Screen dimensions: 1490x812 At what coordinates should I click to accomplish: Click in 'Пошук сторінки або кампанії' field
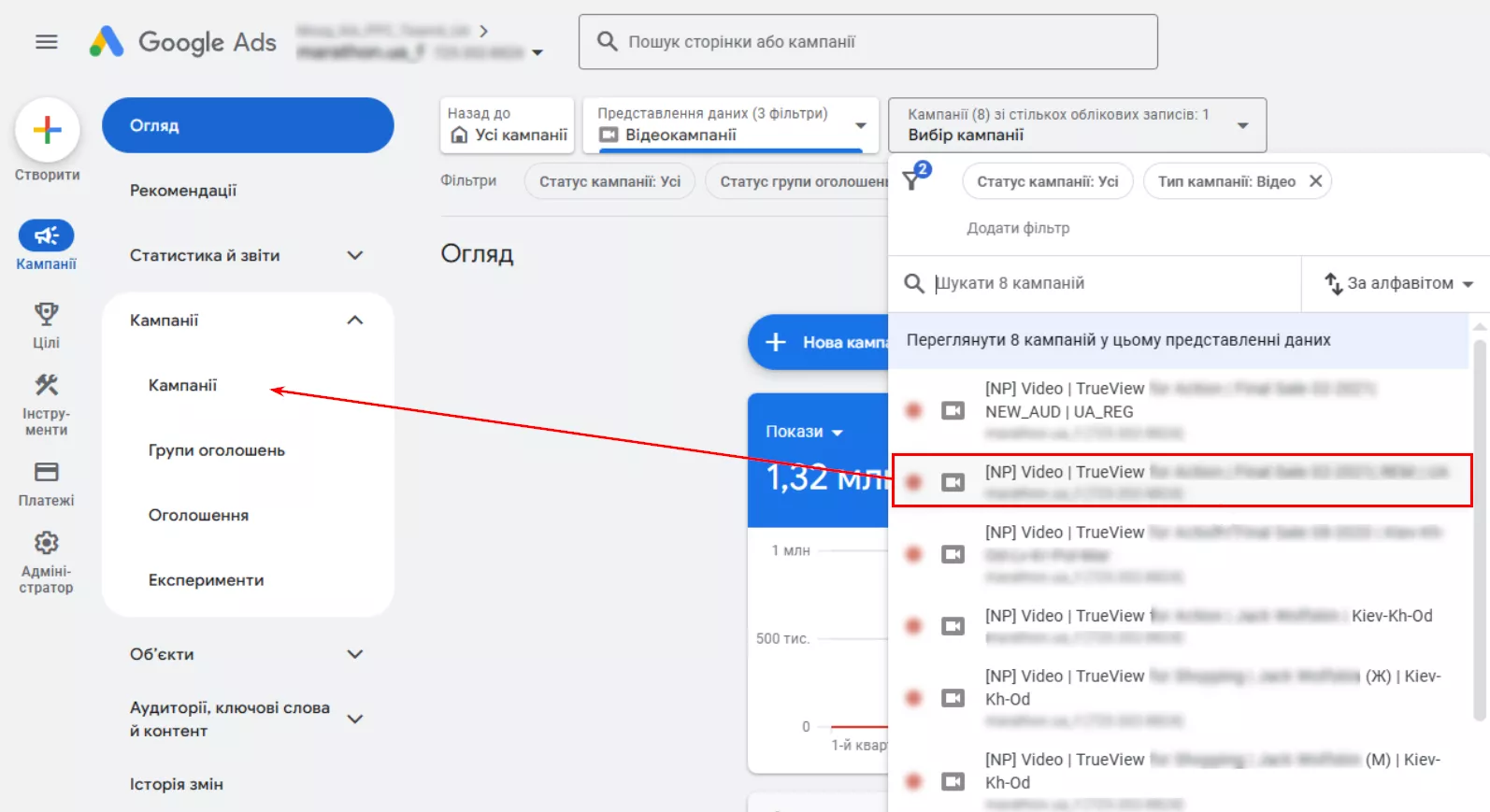(x=868, y=42)
